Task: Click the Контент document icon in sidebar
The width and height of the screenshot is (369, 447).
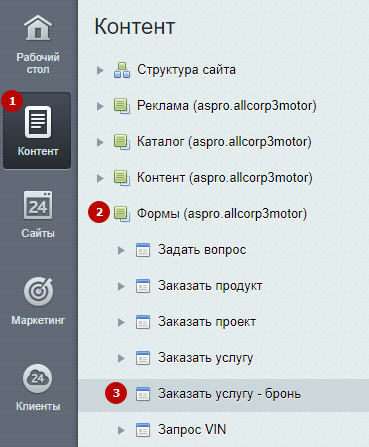Action: [38, 122]
